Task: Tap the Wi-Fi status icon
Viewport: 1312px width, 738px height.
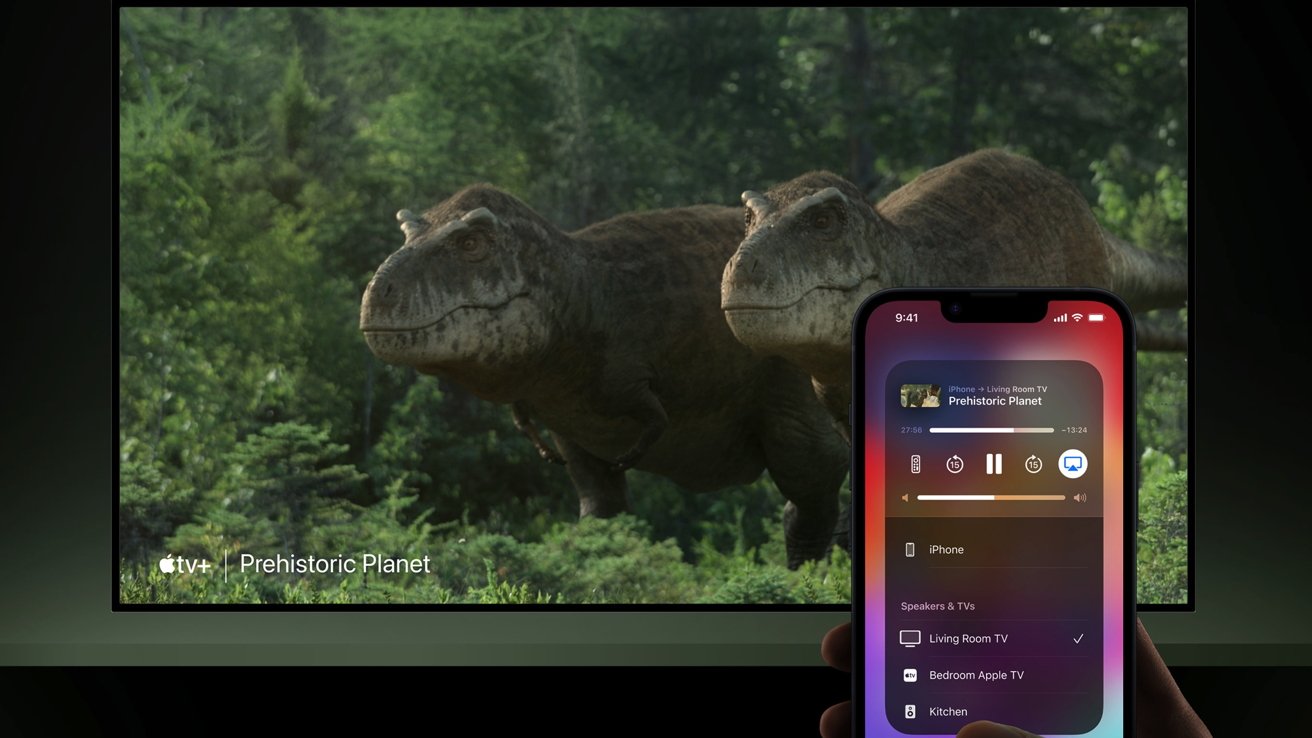Action: coord(1077,318)
